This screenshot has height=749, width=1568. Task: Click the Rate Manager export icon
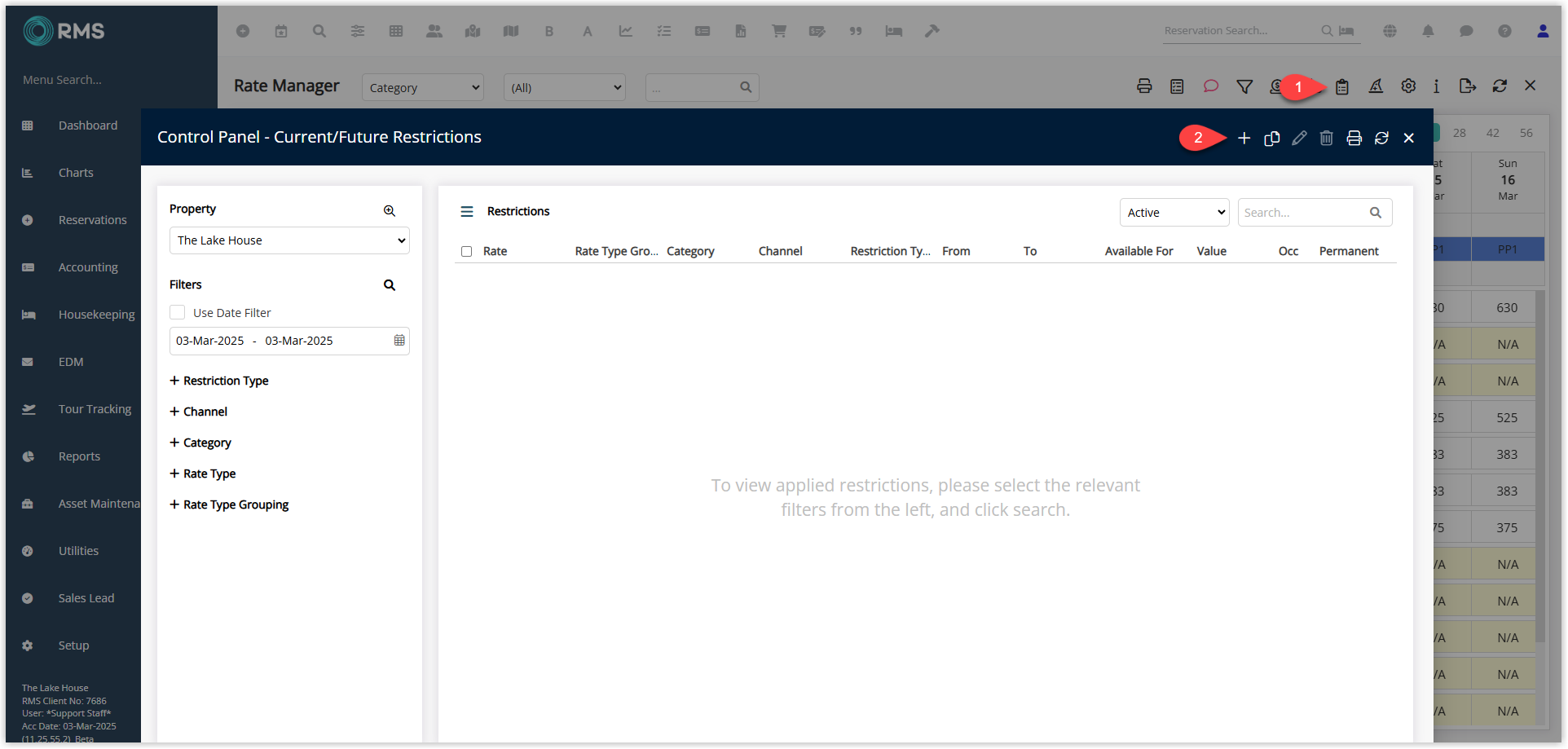point(1468,86)
